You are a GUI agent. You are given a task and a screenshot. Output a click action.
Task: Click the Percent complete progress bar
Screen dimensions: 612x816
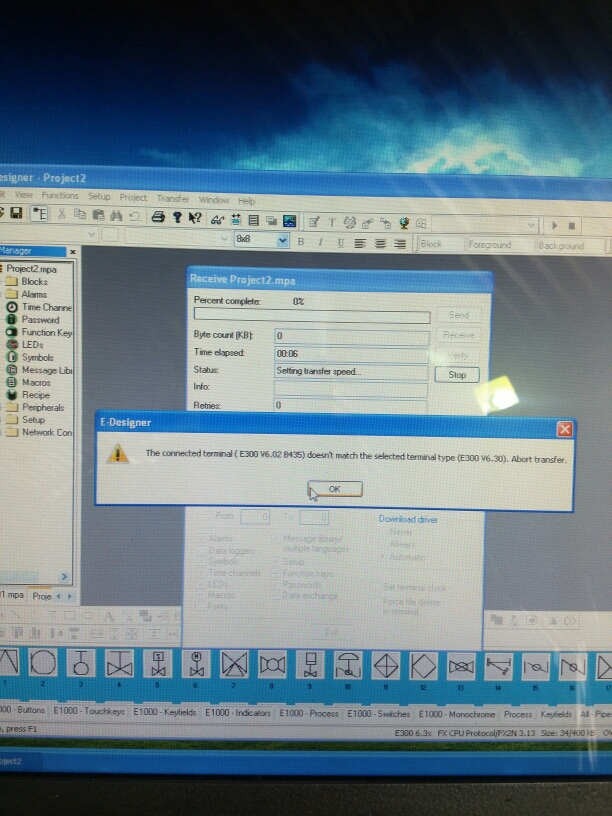tap(312, 315)
